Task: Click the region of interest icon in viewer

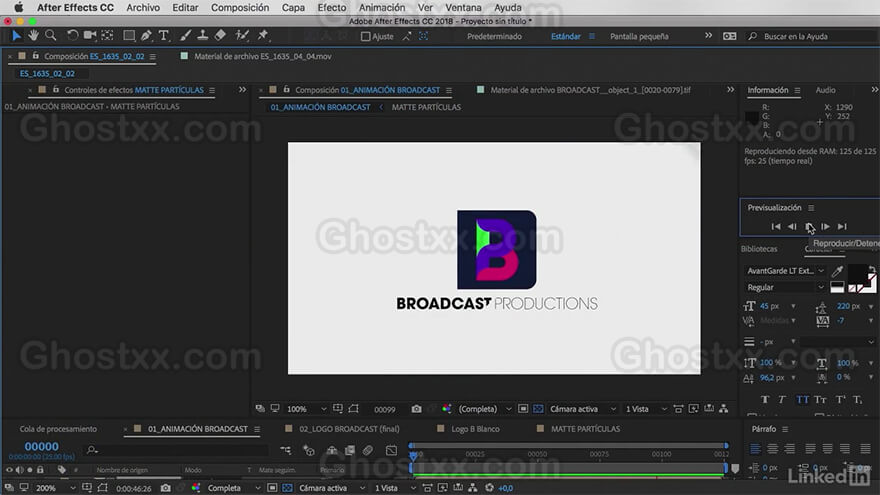Action: [x=523, y=409]
